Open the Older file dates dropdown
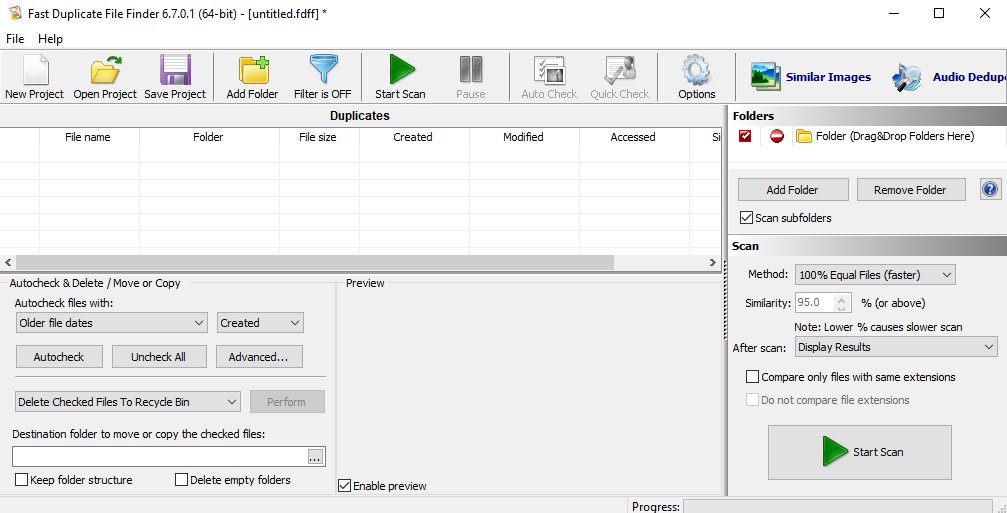This screenshot has width=1007, height=513. pos(111,323)
